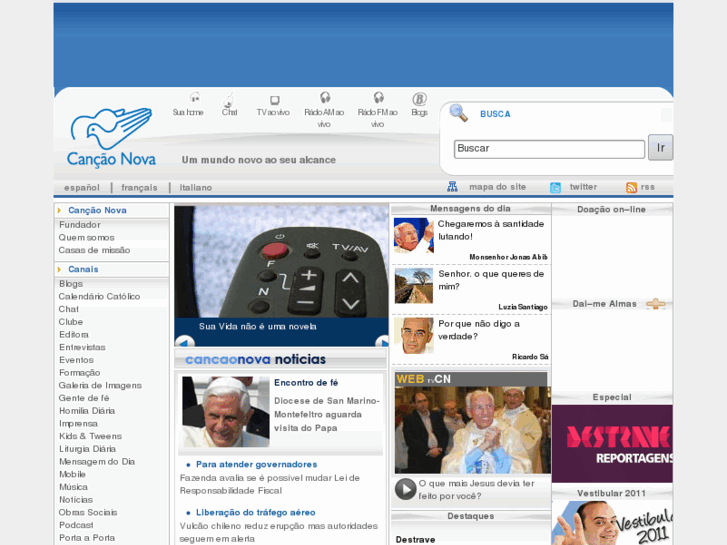Open Para atender governadores news link
Viewport: 727px width, 545px height.
[x=256, y=464]
